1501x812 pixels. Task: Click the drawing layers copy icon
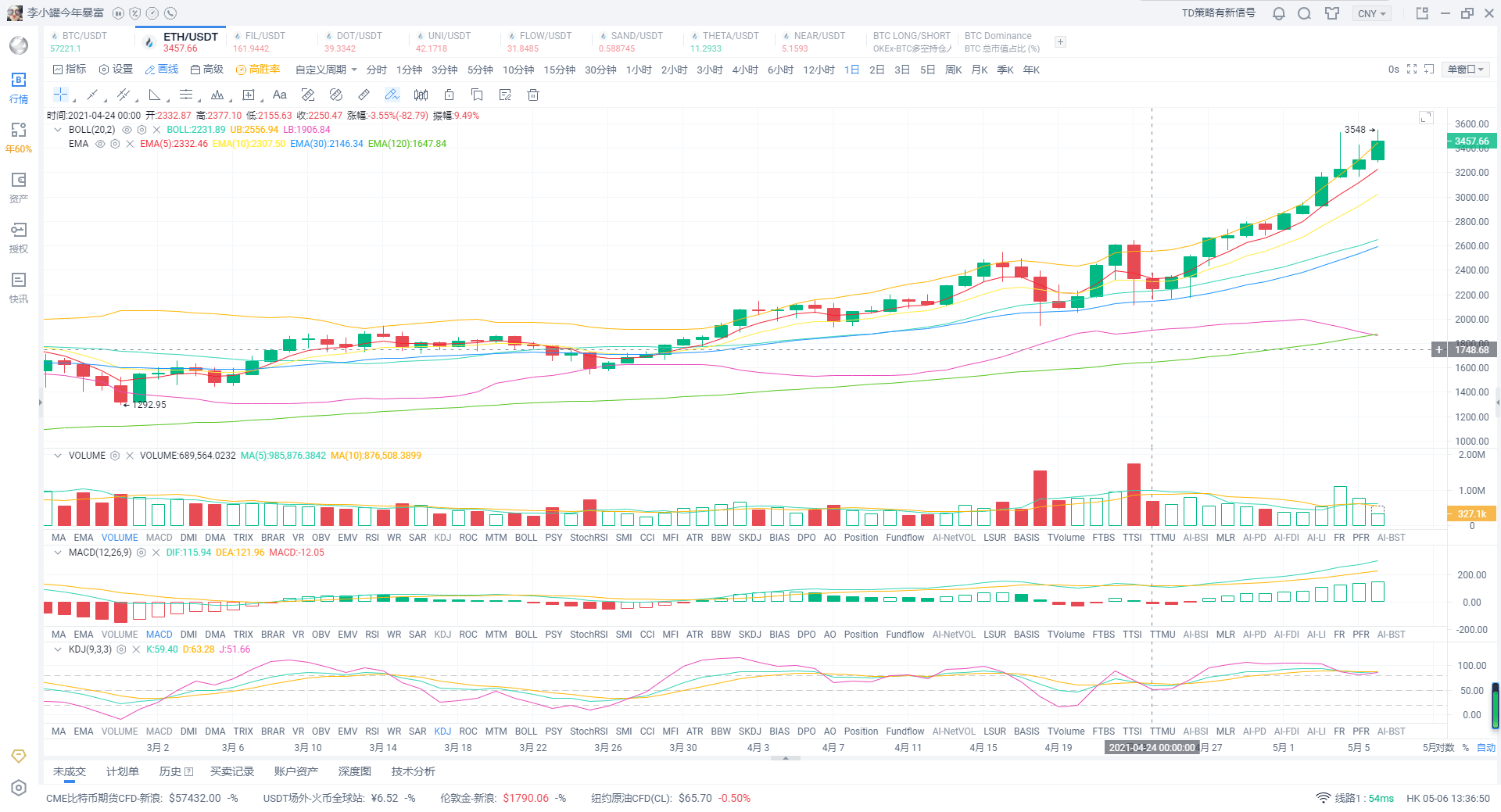[x=477, y=95]
